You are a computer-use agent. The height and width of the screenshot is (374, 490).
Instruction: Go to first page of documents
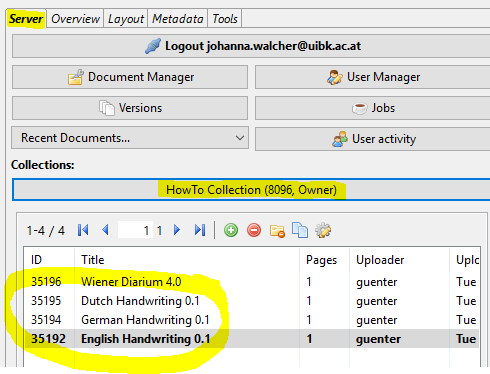[83, 230]
